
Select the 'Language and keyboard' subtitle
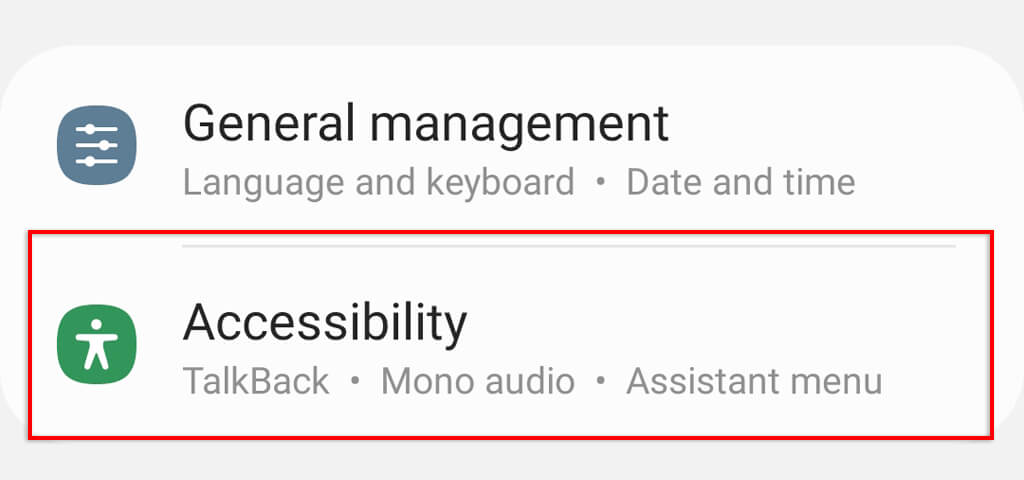tap(379, 183)
